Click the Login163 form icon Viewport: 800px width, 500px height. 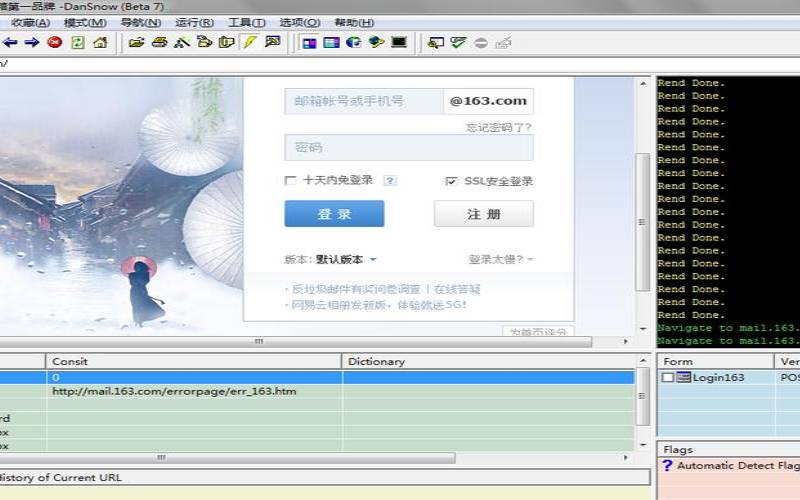[684, 377]
